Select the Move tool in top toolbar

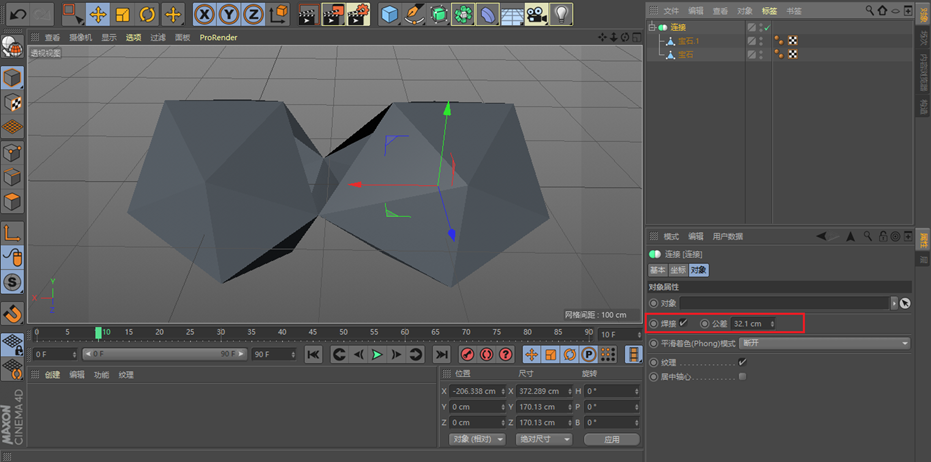coord(97,14)
